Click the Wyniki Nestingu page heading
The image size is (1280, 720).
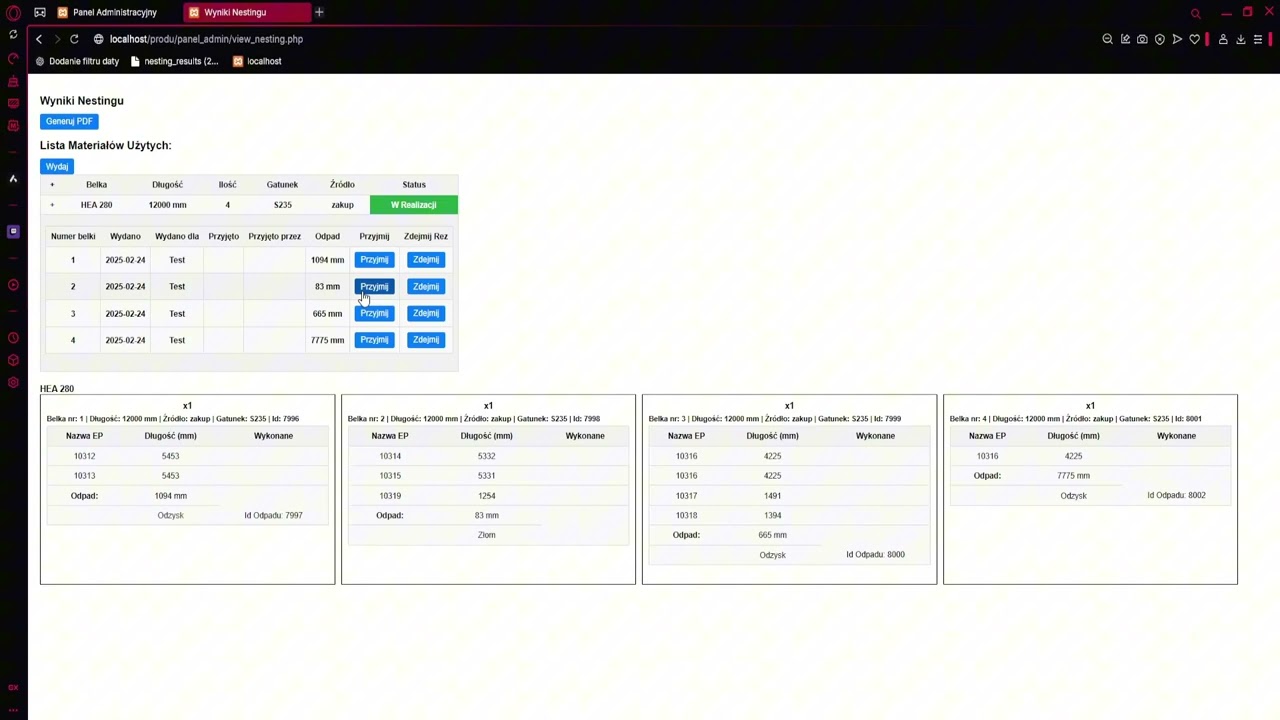click(82, 101)
